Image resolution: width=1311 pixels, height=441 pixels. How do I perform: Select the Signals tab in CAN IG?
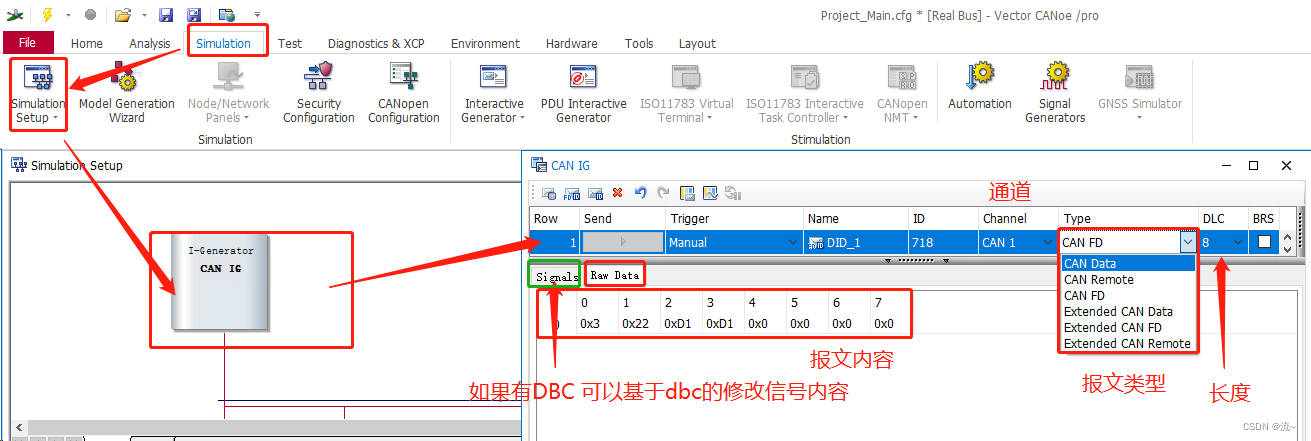556,275
